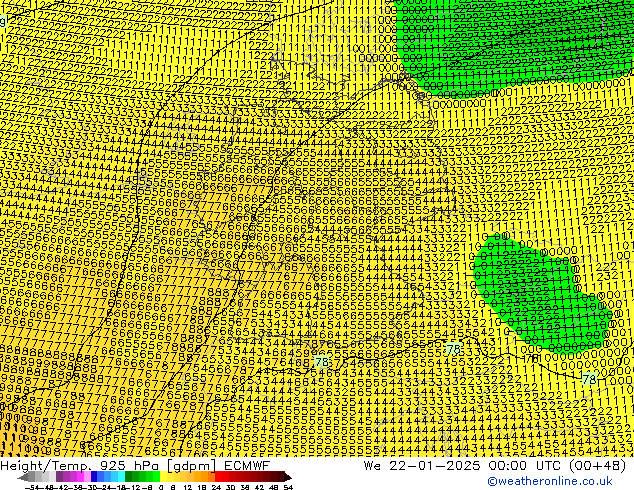Pick the dark purple legend swatch
Image resolution: width=634 pixels, height=490 pixels.
59,478
